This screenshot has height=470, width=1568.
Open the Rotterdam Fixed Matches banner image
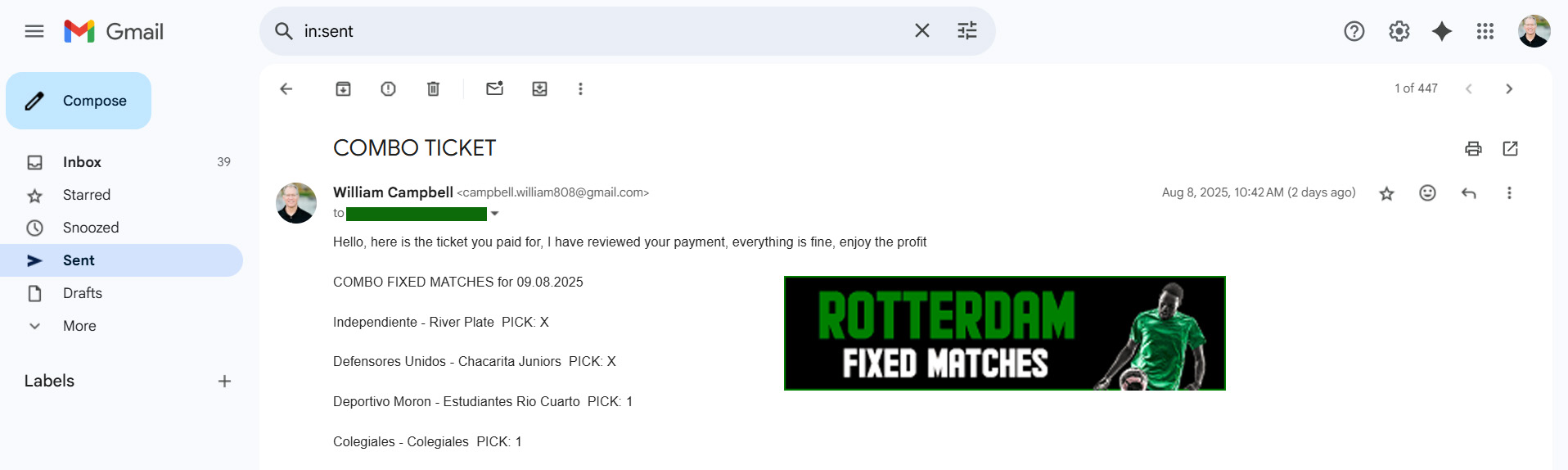click(1004, 333)
